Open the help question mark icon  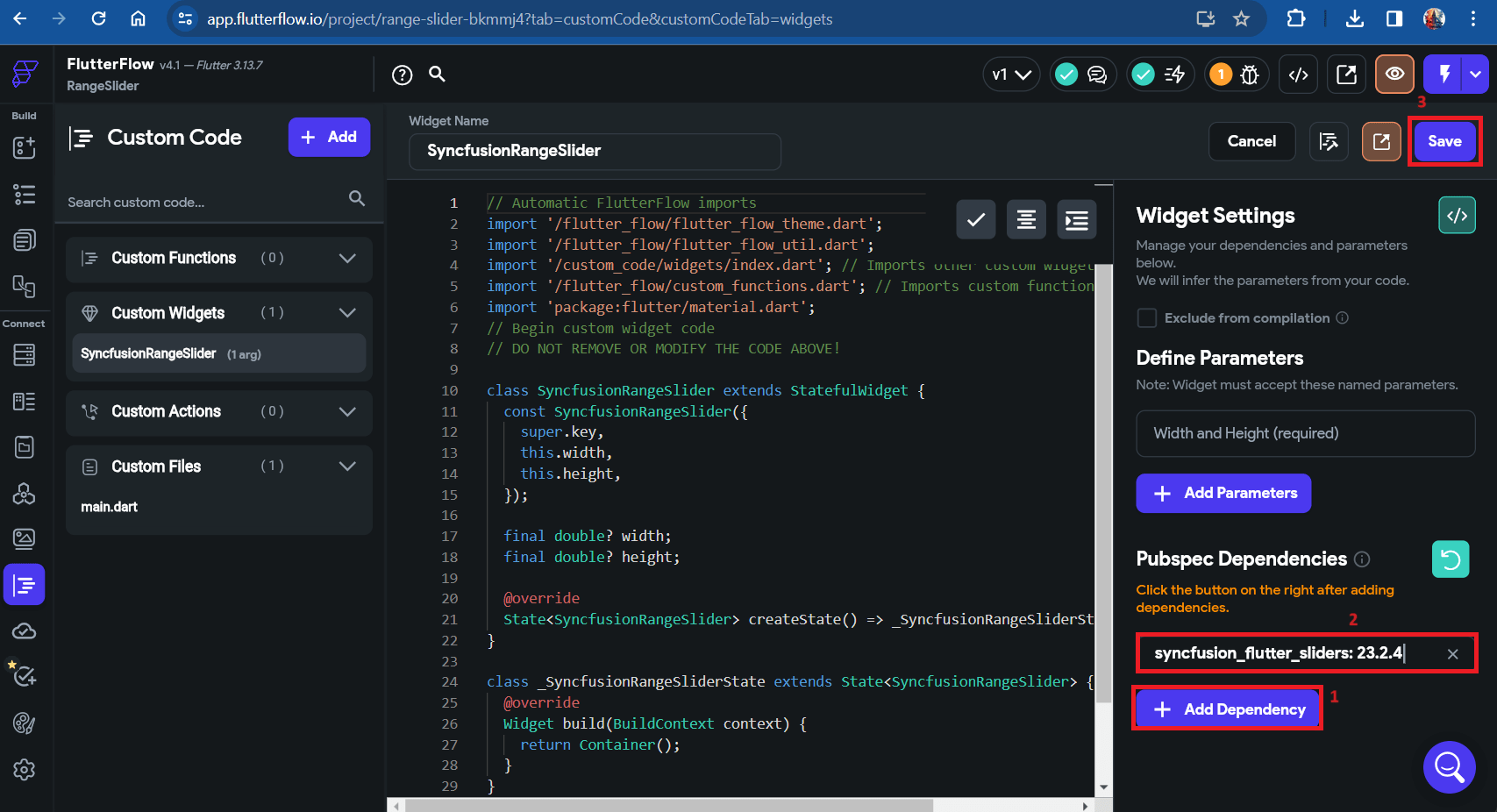[403, 75]
